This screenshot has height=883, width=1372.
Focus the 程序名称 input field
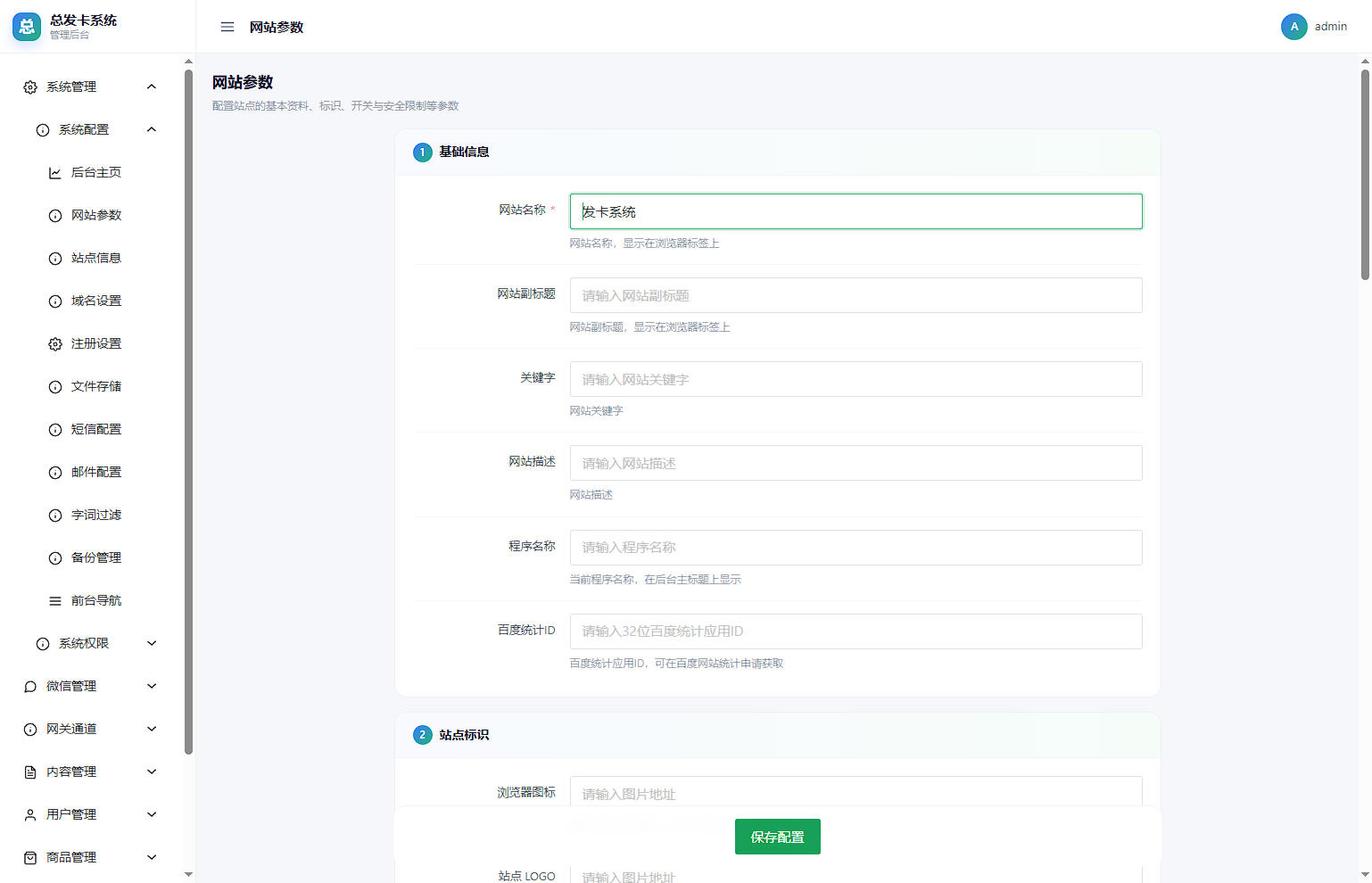(855, 547)
